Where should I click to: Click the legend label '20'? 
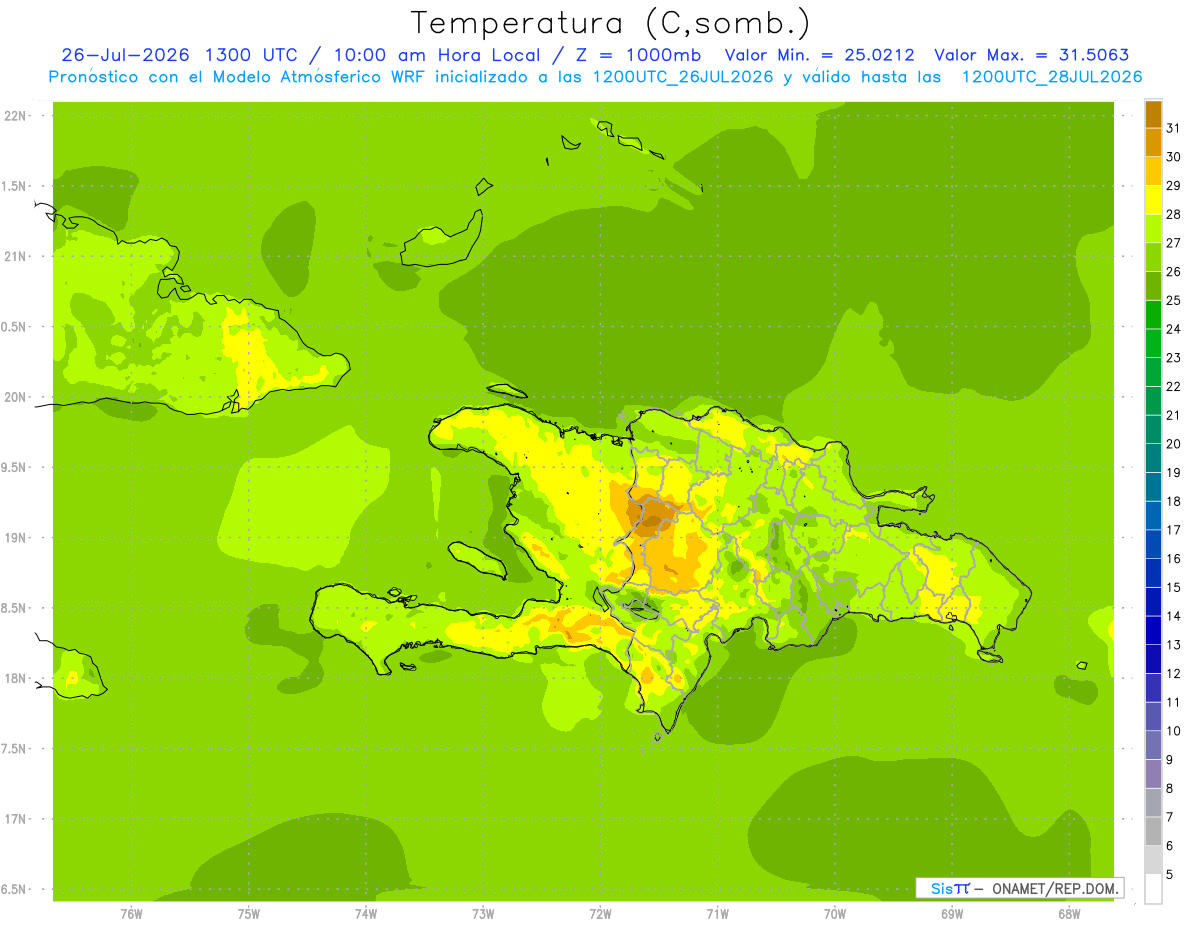[x=1173, y=444]
